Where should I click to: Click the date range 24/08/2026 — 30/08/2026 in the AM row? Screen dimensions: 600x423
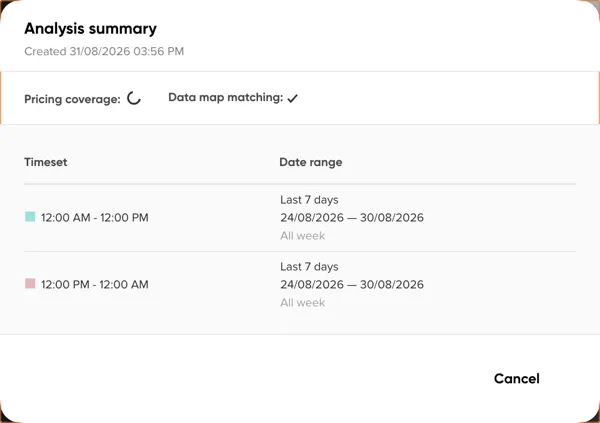coord(352,217)
